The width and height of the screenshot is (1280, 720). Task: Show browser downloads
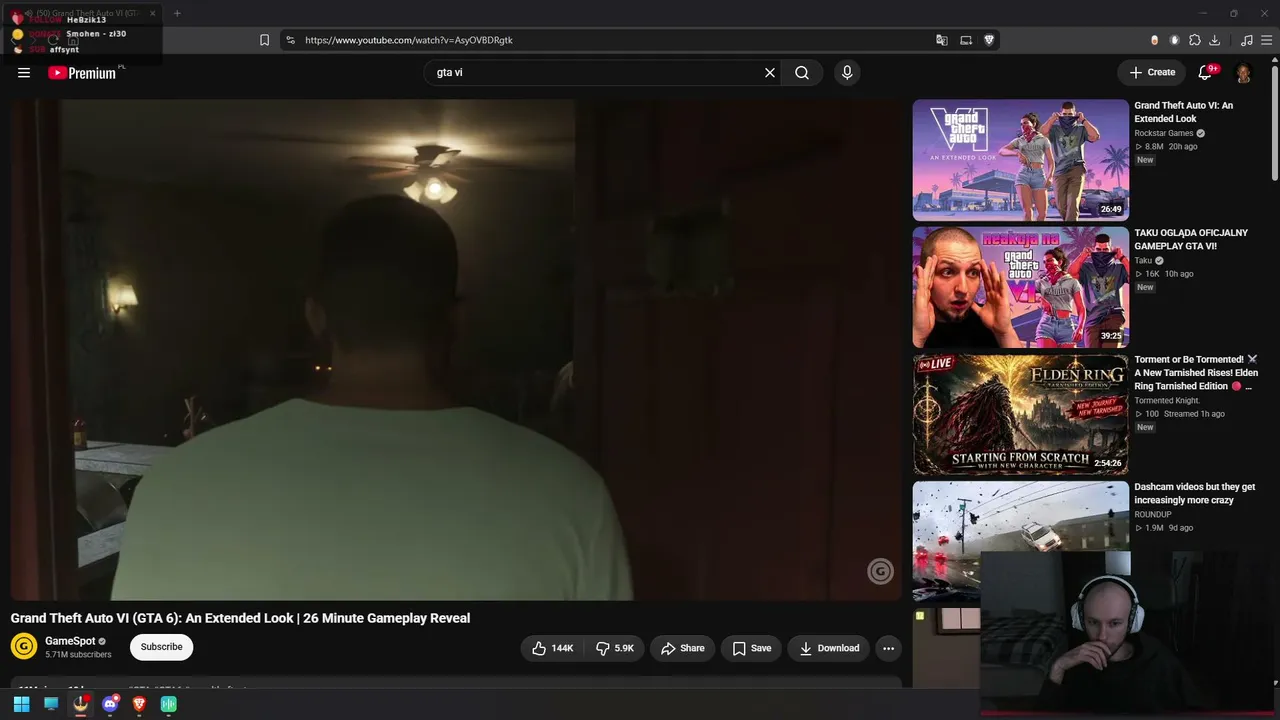(x=1214, y=40)
